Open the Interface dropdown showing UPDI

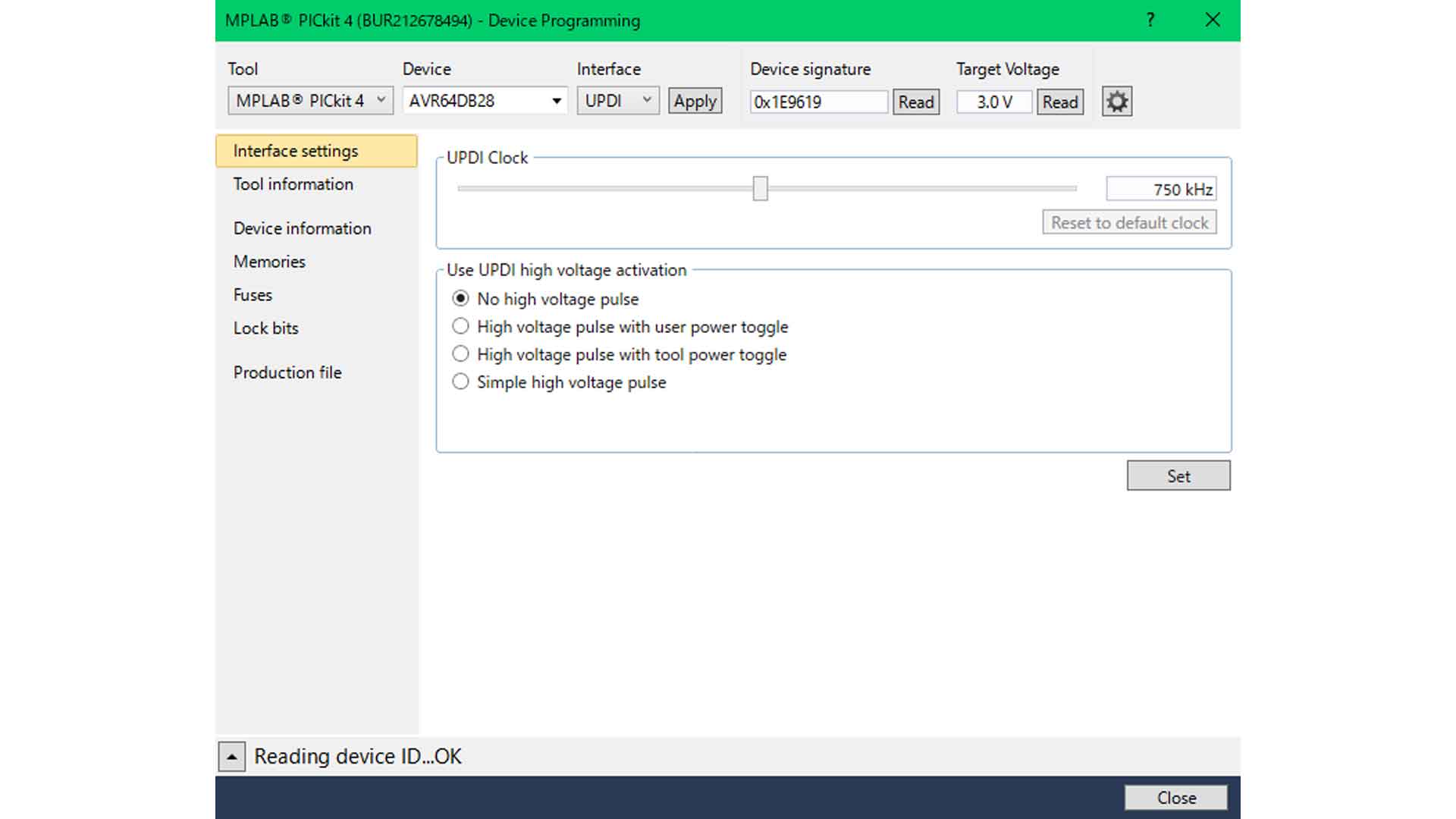(618, 101)
